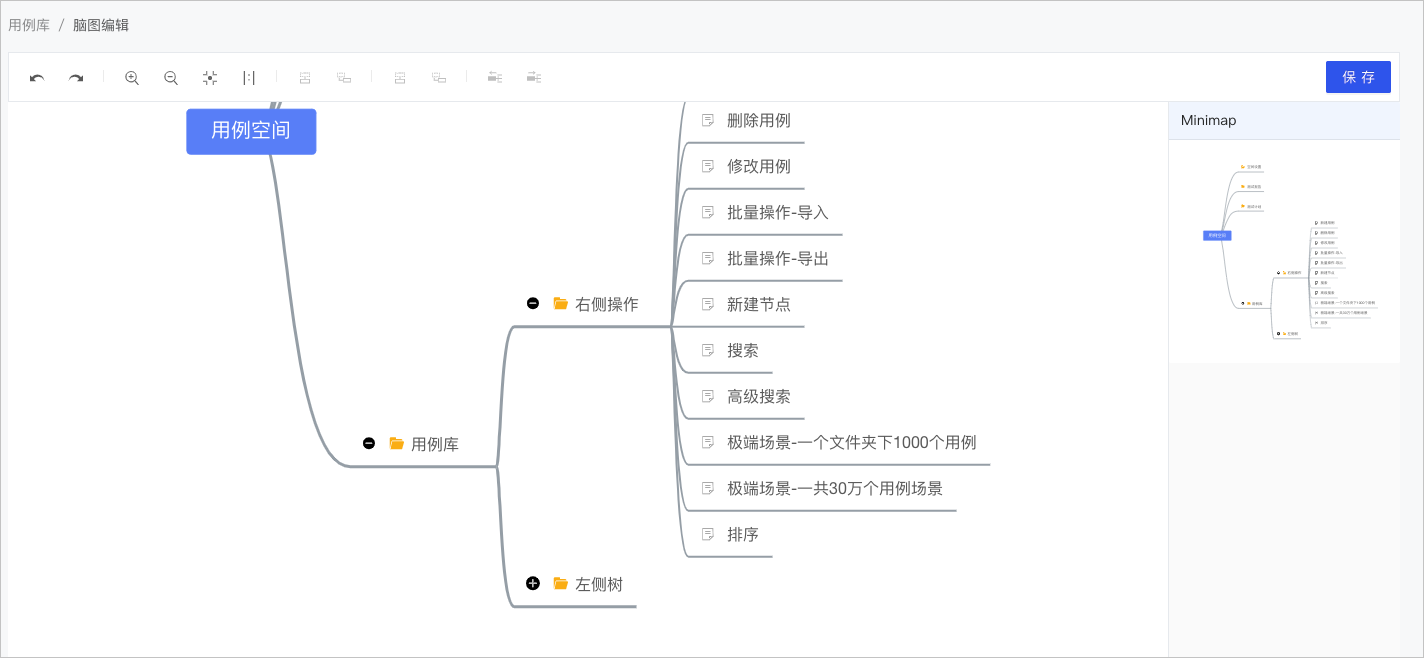Undo the last mind map edit
This screenshot has width=1424, height=658.
pos(37,77)
